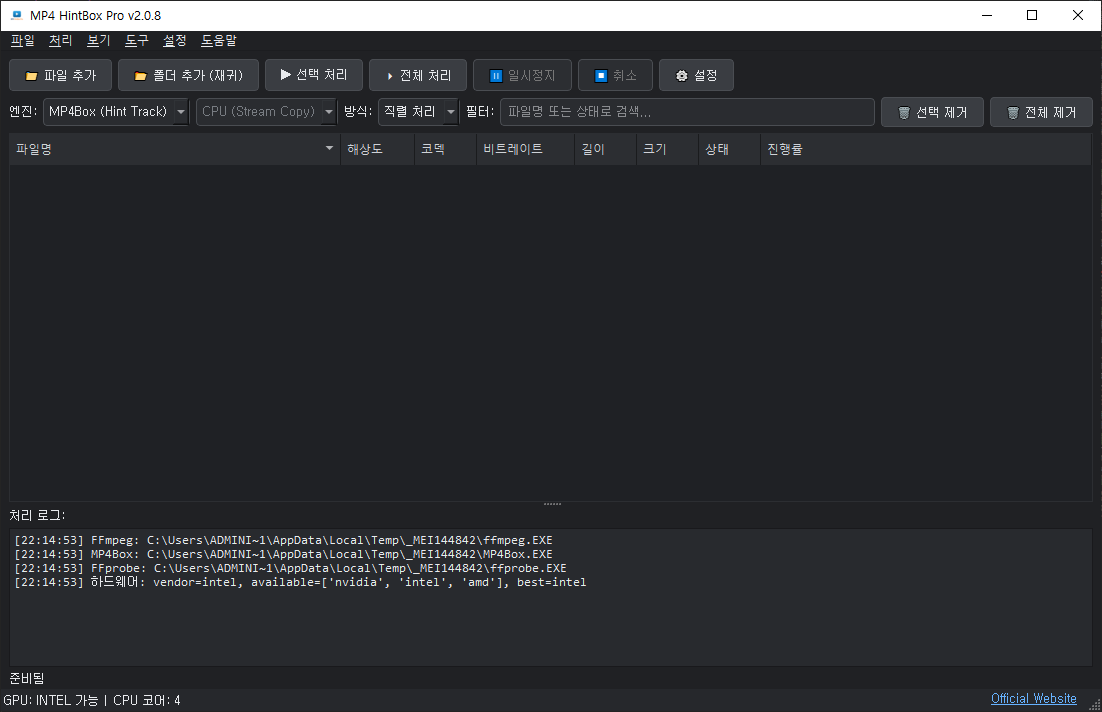
Task: Click the trash icon on 선택 제거
Action: click(x=904, y=112)
